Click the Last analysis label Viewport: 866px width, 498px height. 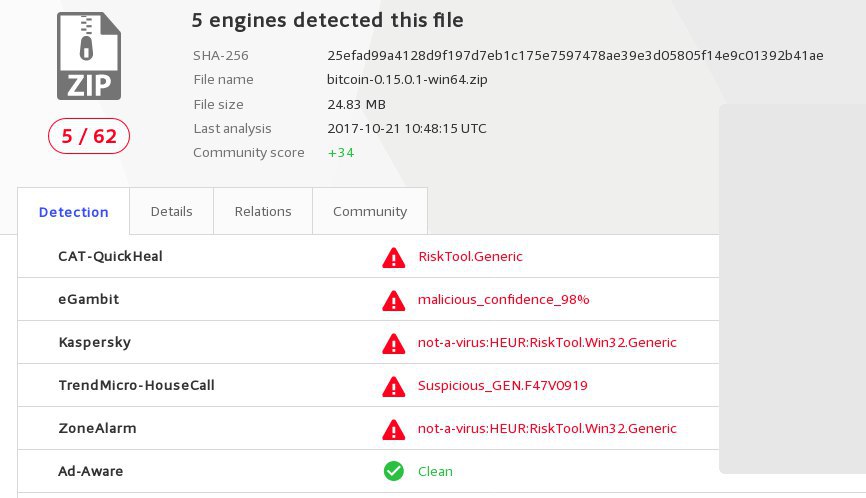point(233,129)
